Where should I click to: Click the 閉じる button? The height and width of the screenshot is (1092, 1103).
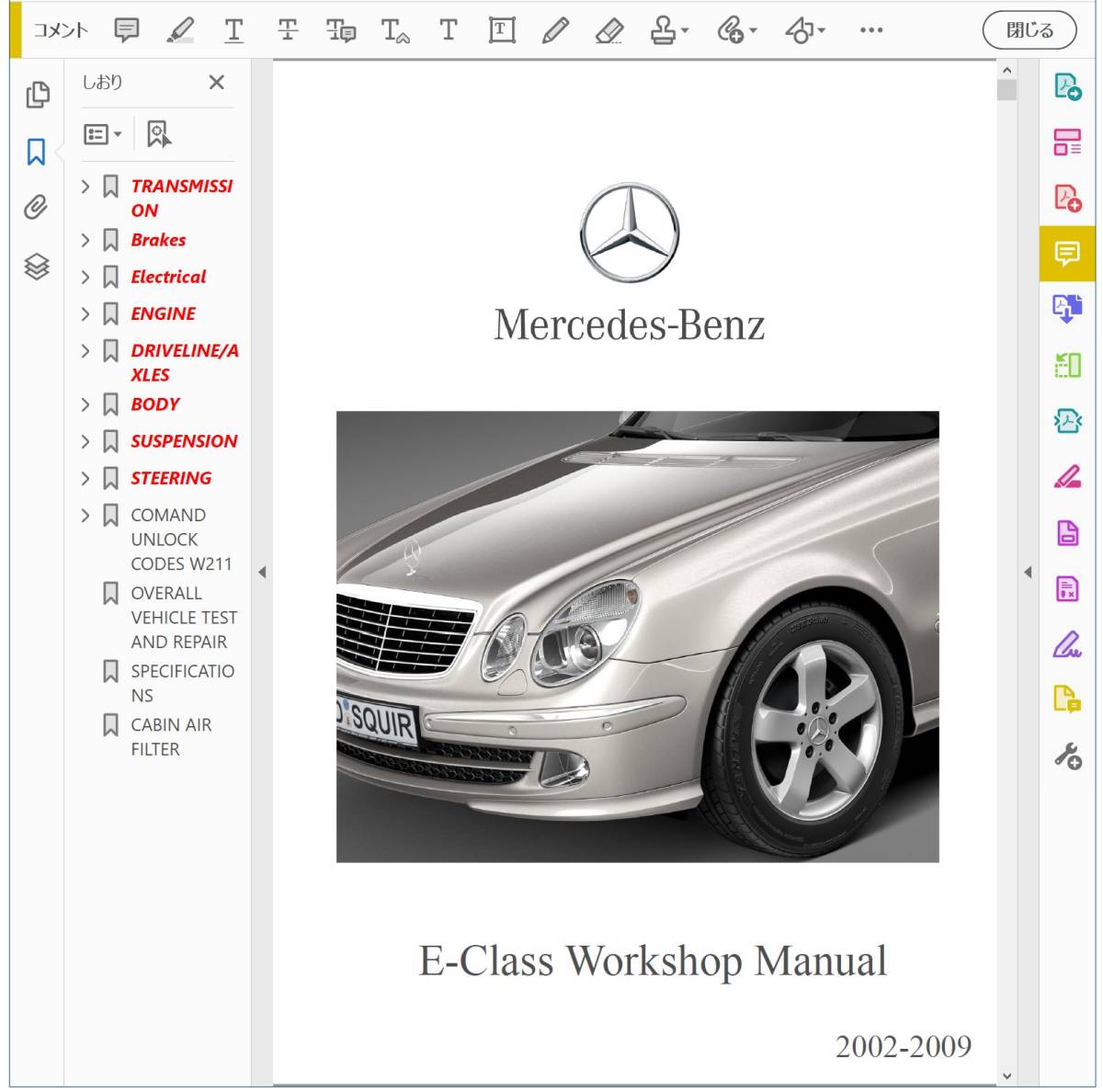coord(1029,29)
